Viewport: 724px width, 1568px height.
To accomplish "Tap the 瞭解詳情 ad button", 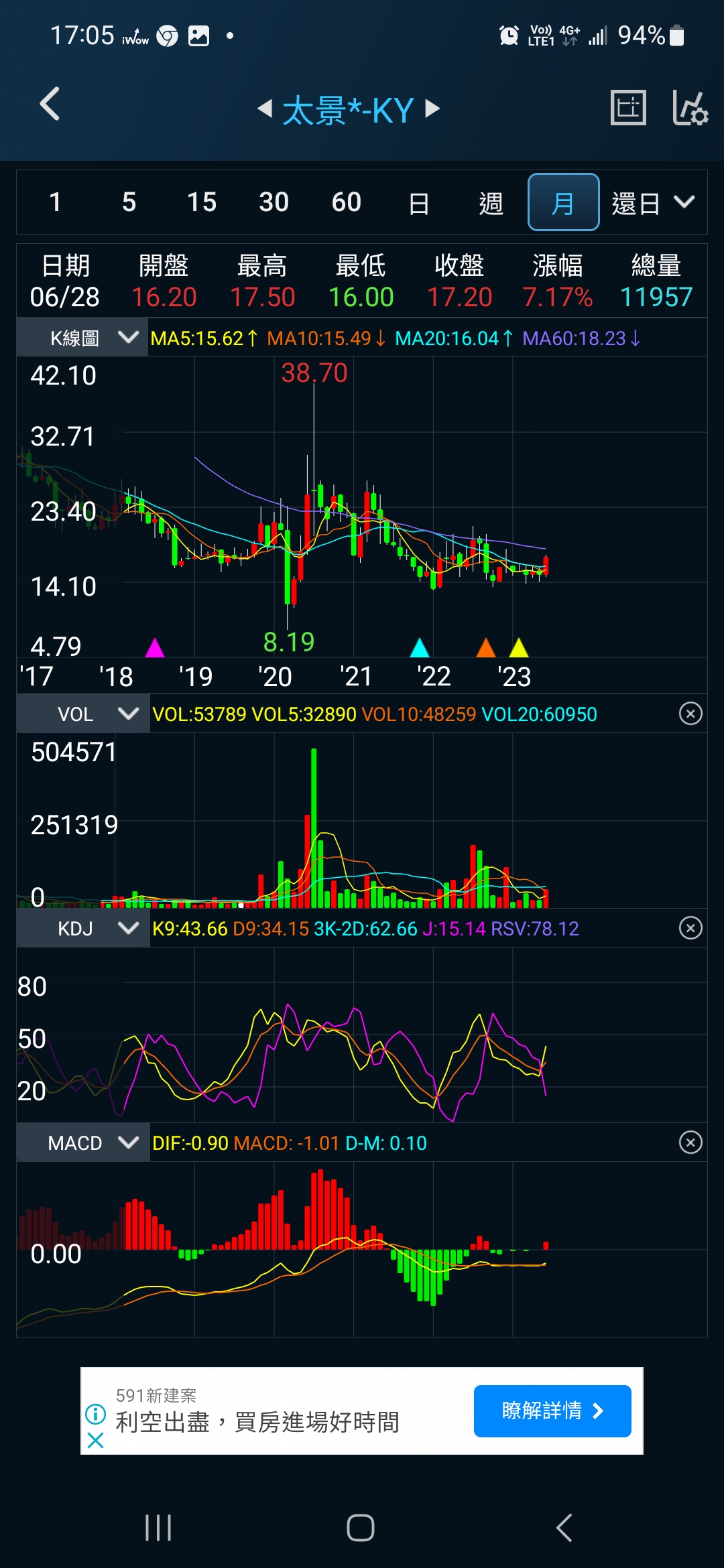I will (552, 1411).
